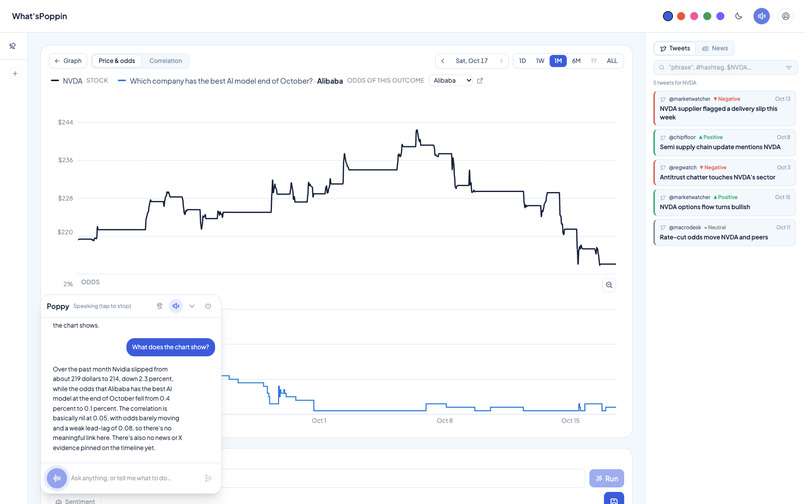Select the purple theme color dot
The width and height of the screenshot is (806, 504).
click(720, 16)
